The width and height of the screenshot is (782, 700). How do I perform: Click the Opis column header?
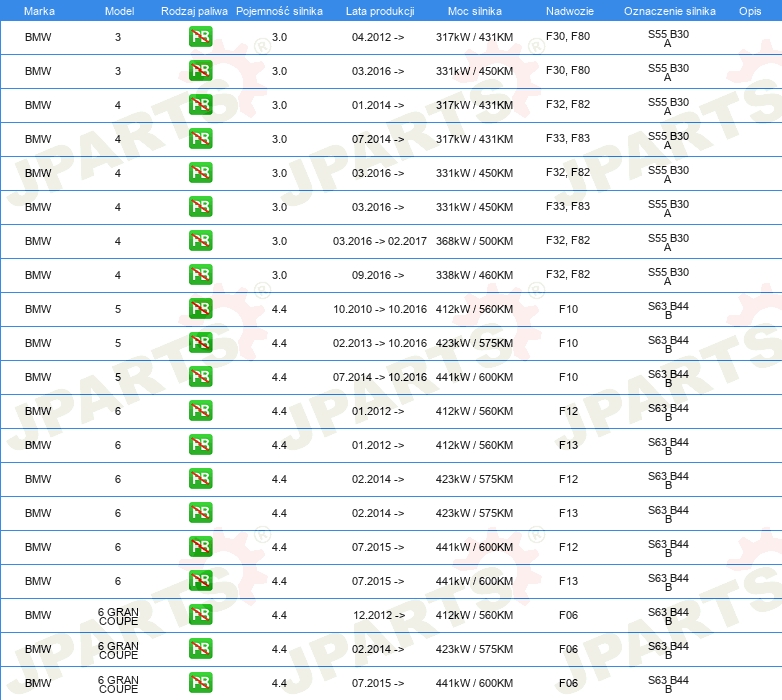(x=750, y=11)
